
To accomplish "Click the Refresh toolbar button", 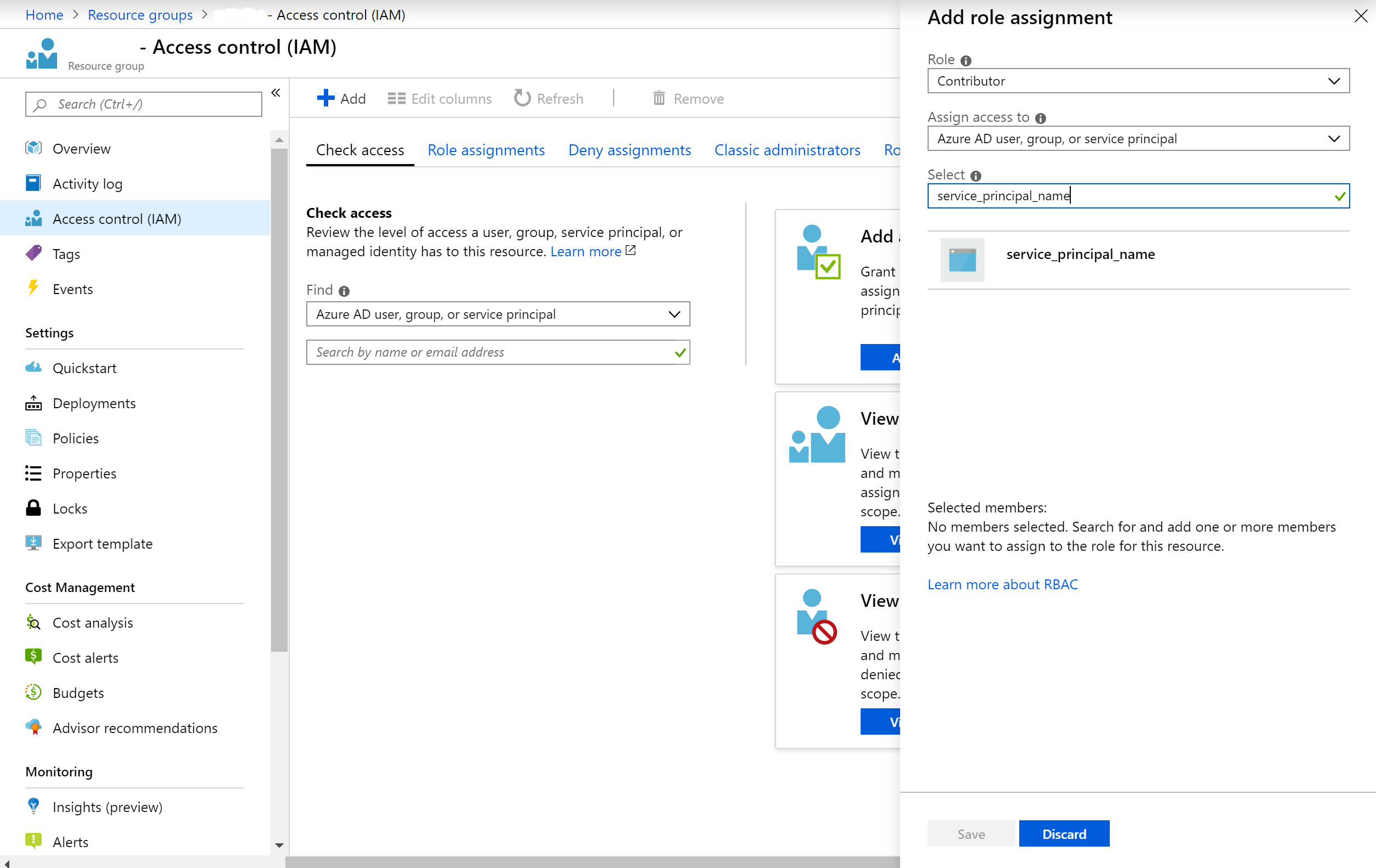I will pyautogui.click(x=548, y=98).
